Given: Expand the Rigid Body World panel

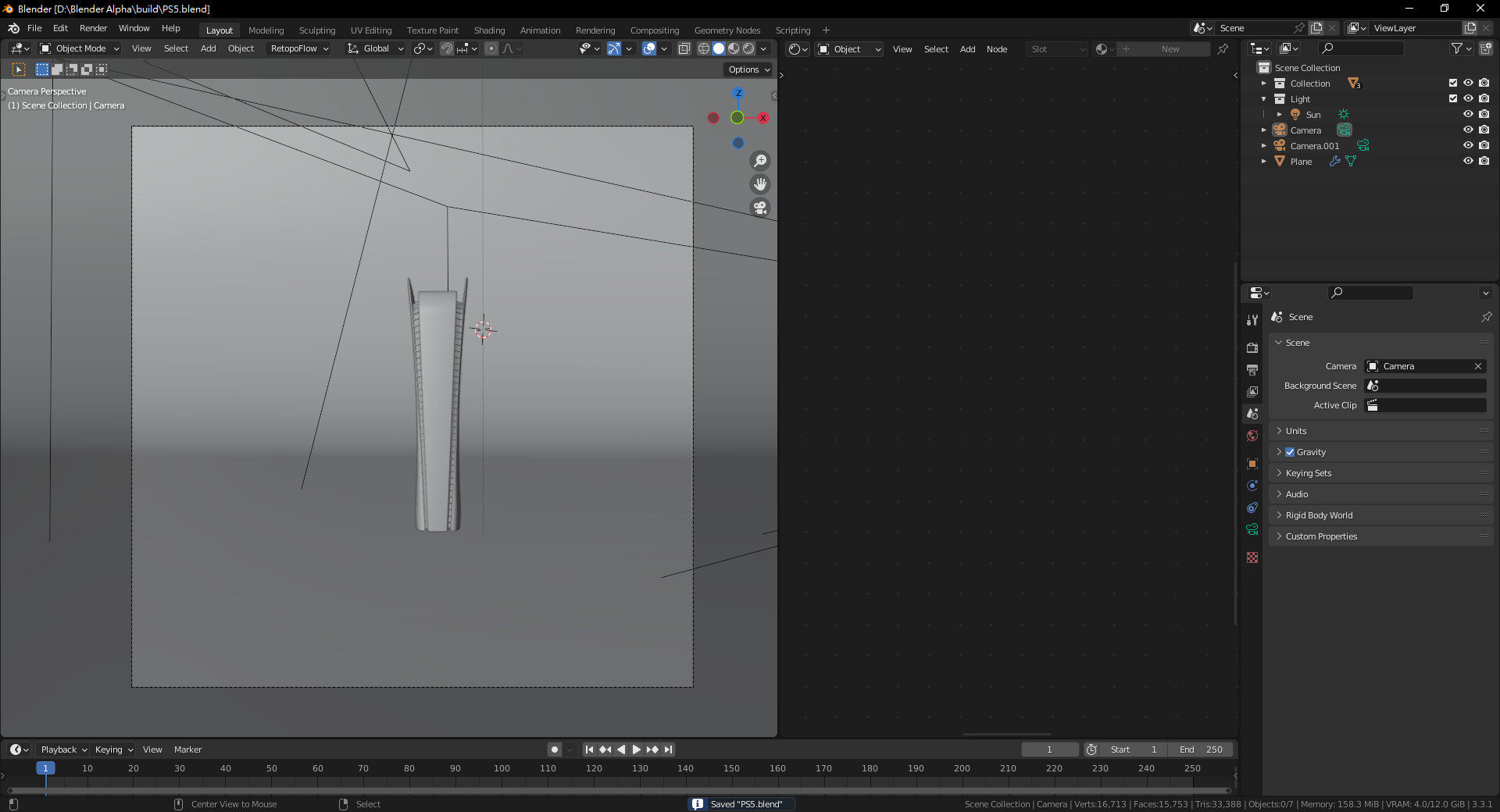Looking at the screenshot, I should pyautogui.click(x=1319, y=515).
